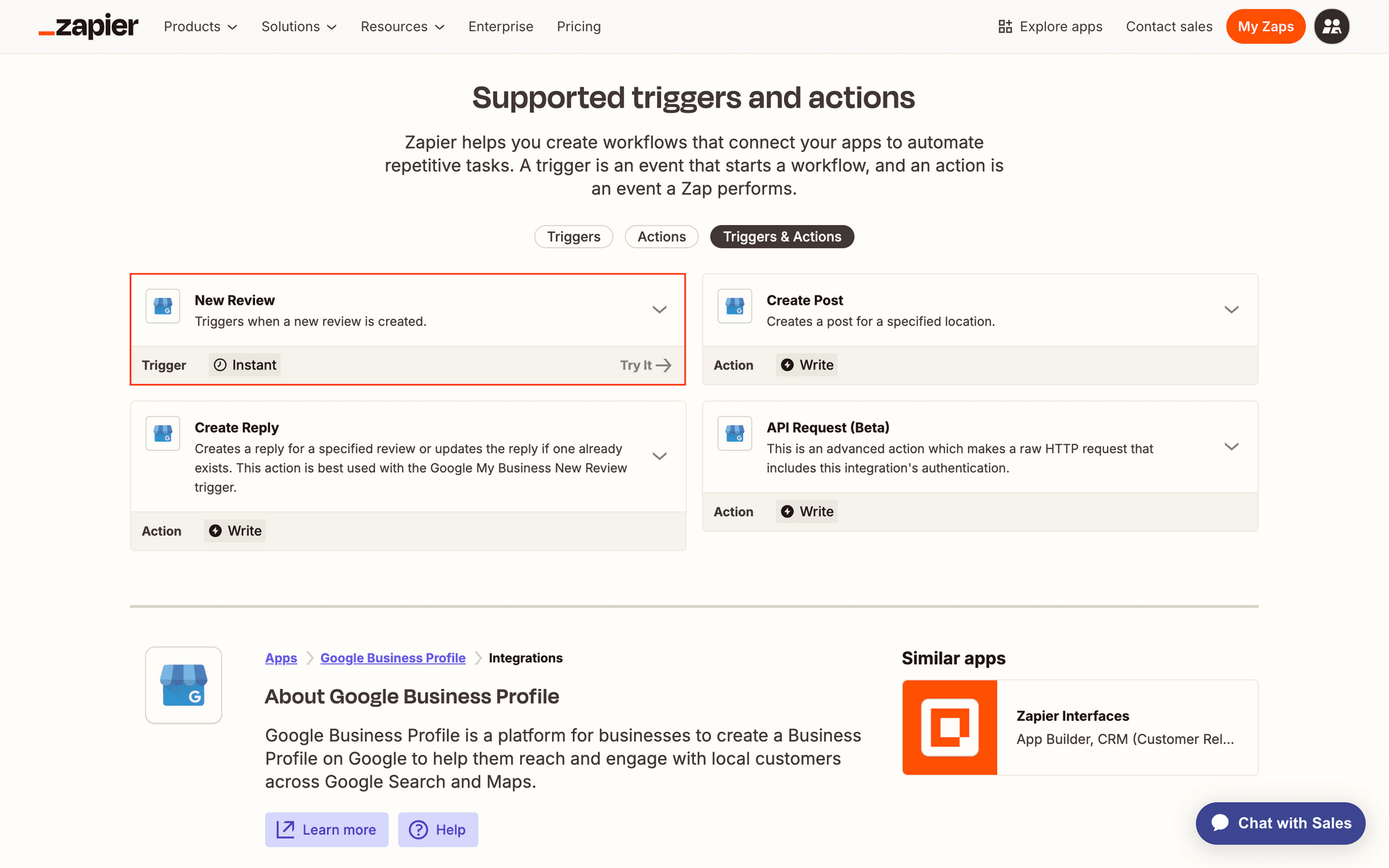This screenshot has height=868, width=1389.
Task: Click the Create Reply title
Action: coord(237,428)
